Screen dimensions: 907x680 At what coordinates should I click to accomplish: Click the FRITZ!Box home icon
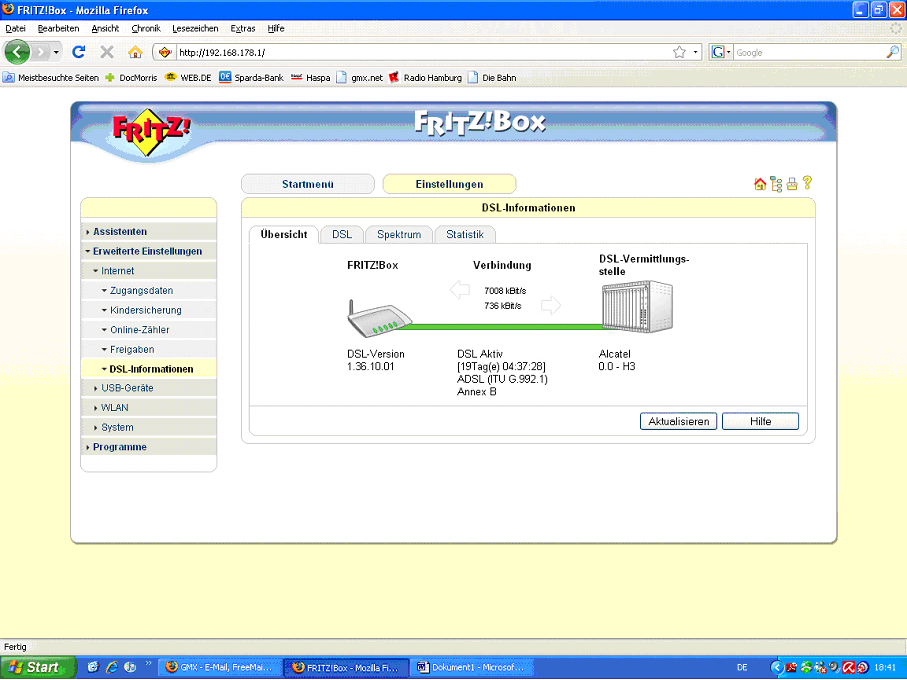click(x=759, y=184)
